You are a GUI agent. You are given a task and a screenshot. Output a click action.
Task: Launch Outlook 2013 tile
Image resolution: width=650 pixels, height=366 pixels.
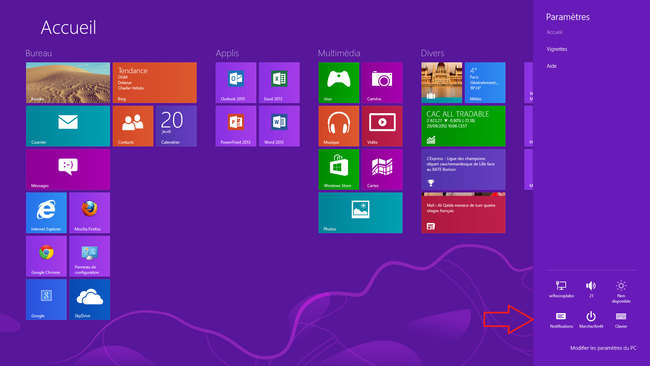236,82
